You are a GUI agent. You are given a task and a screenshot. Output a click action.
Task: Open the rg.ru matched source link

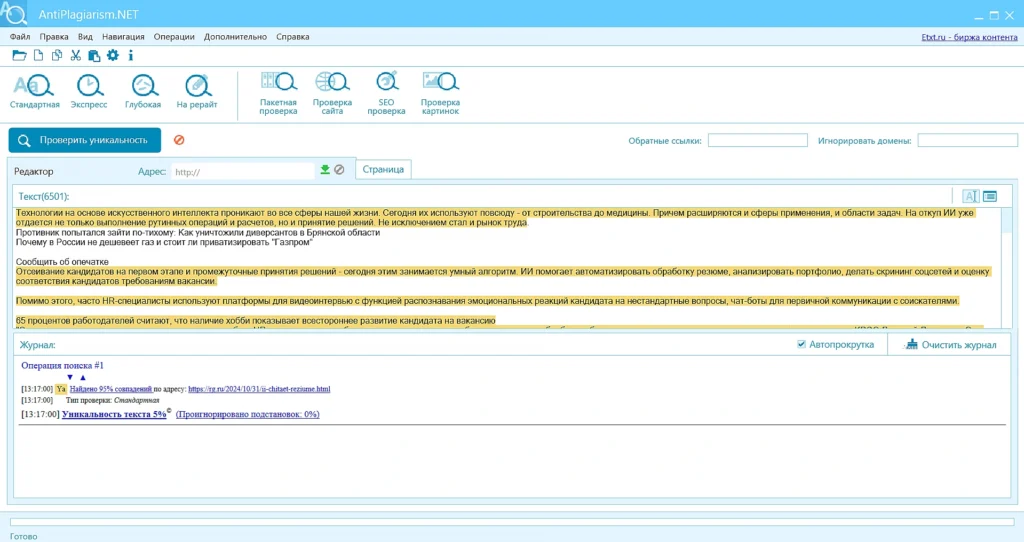point(259,389)
